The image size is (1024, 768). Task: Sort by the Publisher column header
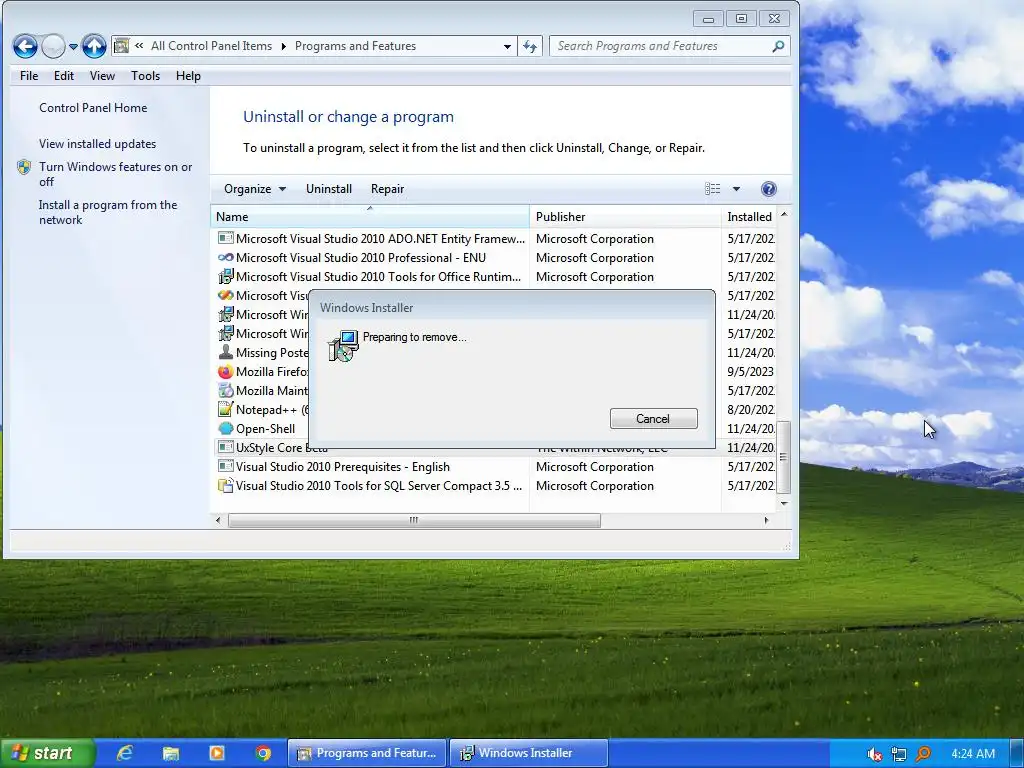(x=625, y=217)
